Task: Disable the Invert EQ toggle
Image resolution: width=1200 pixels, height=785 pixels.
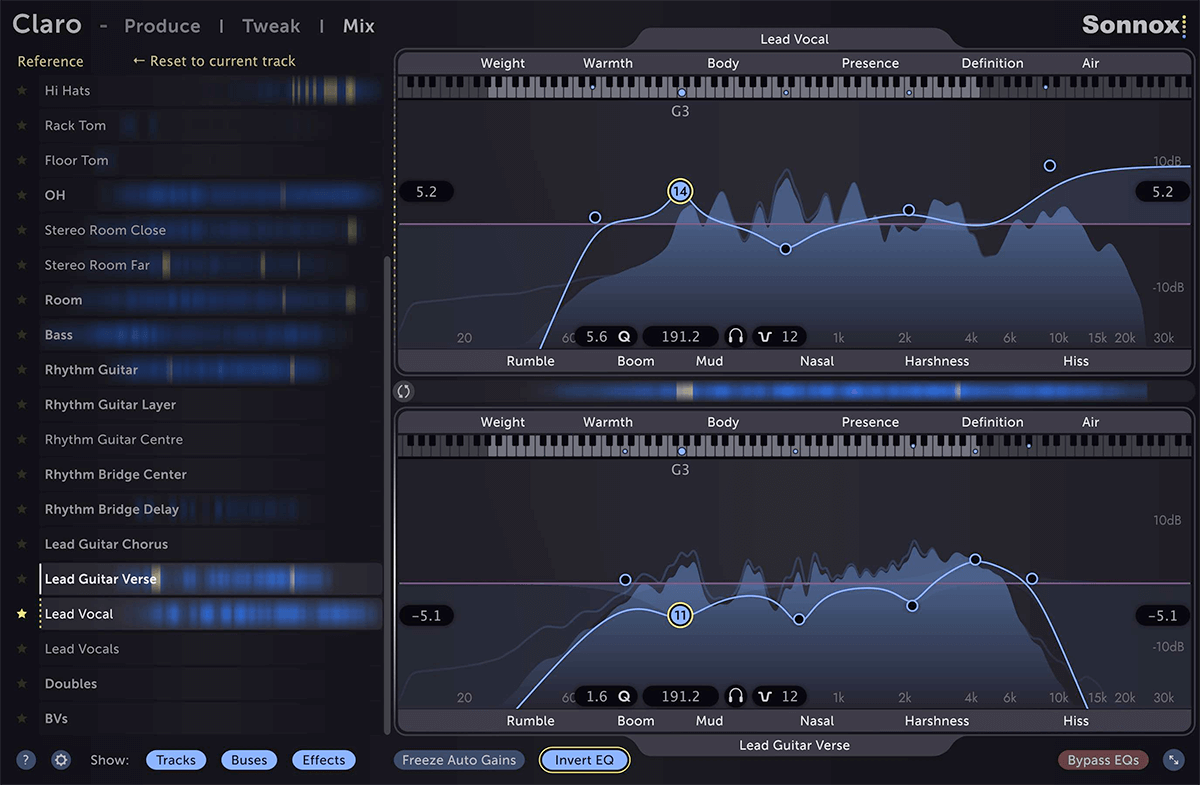Action: 584,760
